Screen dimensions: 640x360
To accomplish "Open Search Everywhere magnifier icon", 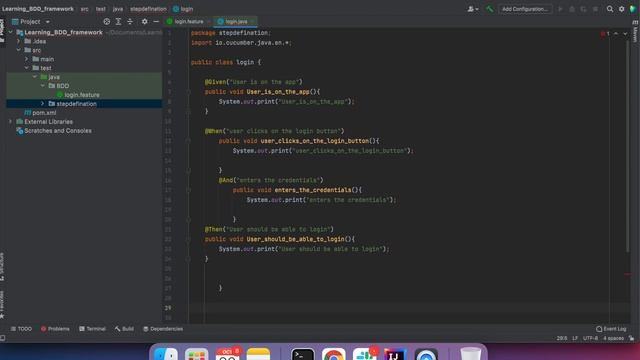I will point(610,9).
